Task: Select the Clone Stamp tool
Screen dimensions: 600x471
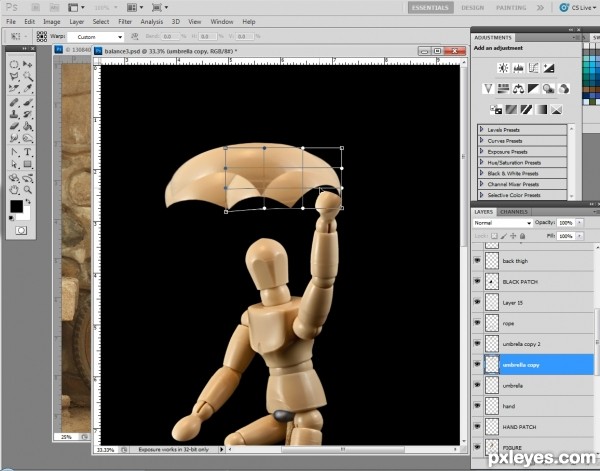Action: click(x=14, y=114)
